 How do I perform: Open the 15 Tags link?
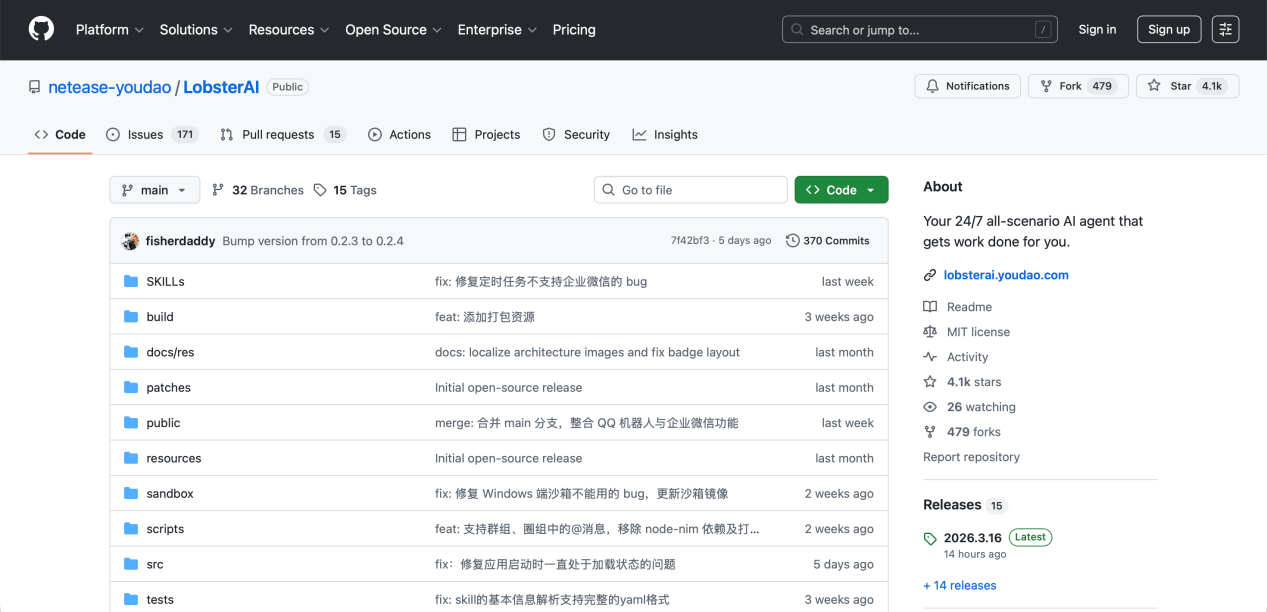[x=345, y=190]
